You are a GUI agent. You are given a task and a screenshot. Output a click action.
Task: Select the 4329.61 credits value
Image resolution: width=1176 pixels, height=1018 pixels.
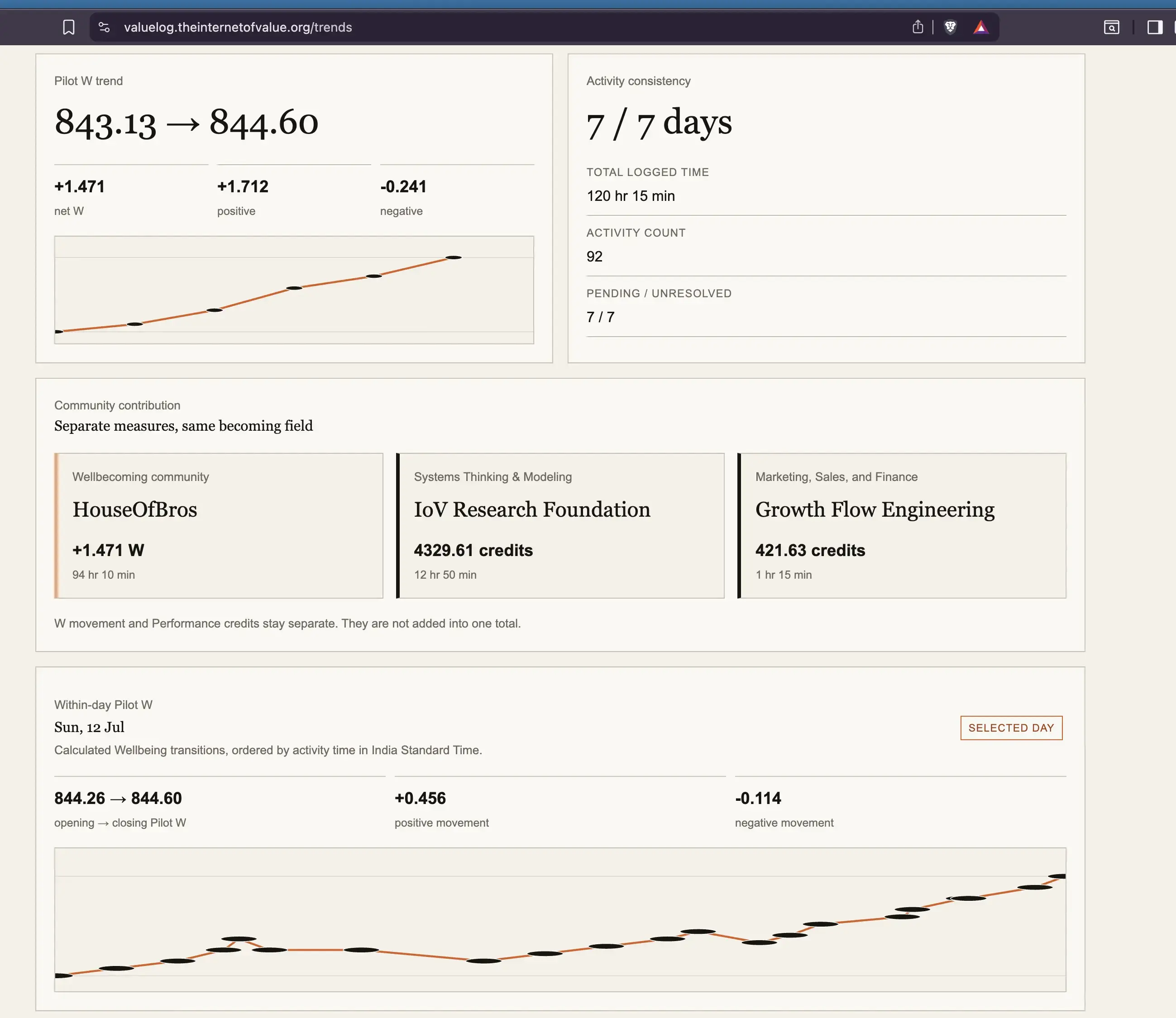473,551
